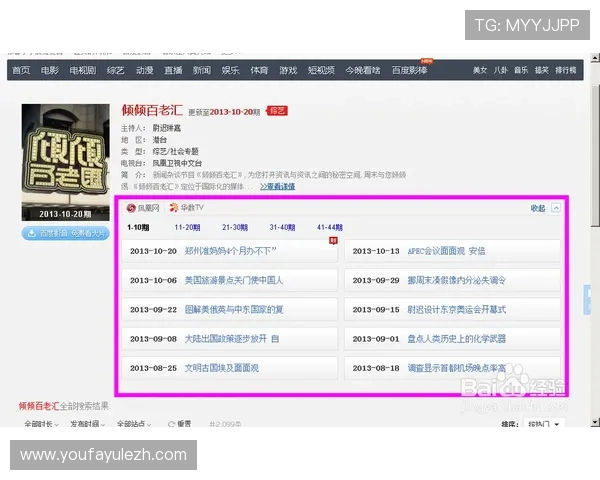Switch to 31-40期 episode range
The image size is (600, 480).
coord(282,227)
